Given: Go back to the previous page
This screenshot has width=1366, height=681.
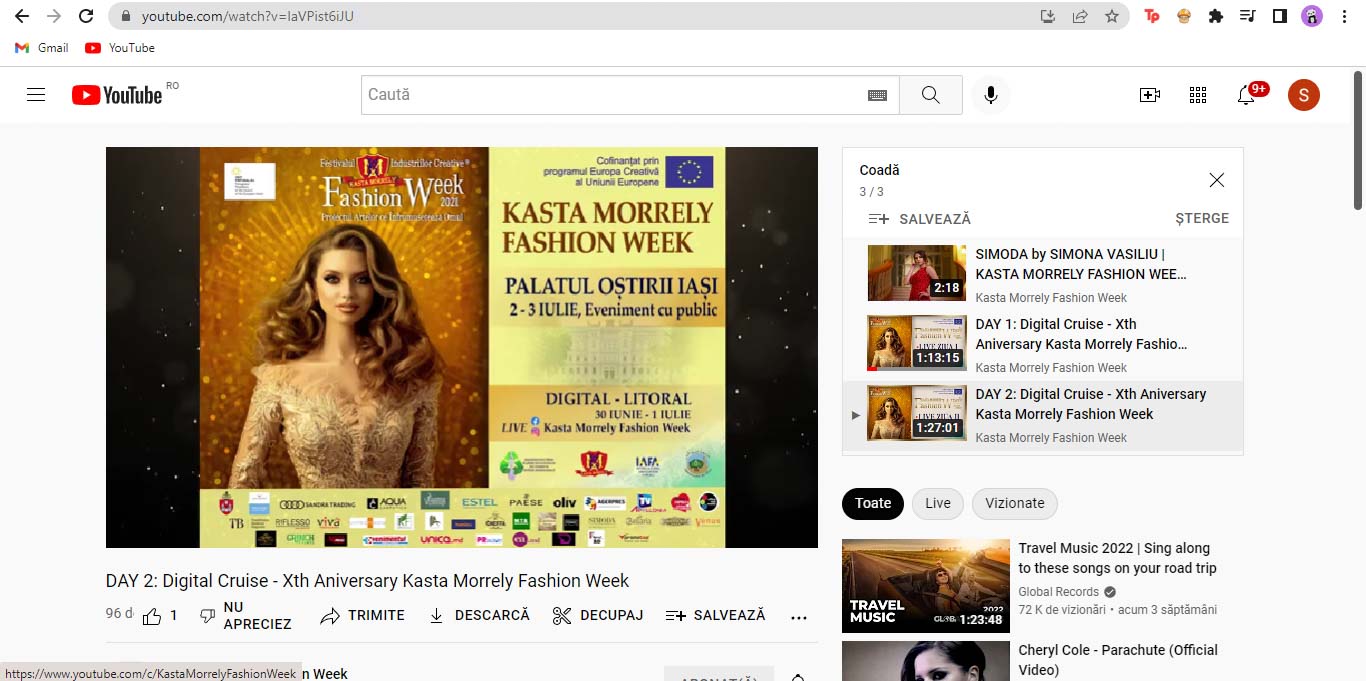Looking at the screenshot, I should pos(22,16).
